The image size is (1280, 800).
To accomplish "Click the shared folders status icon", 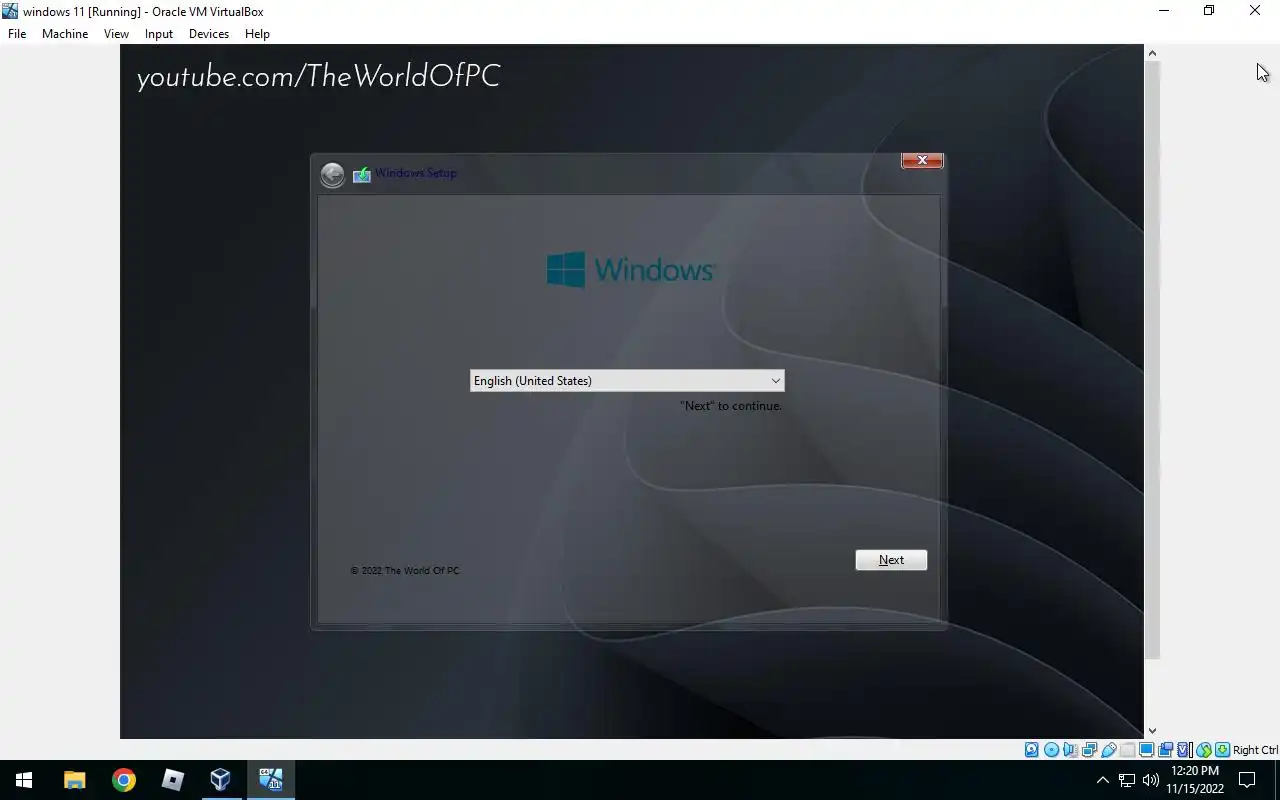I will point(1128,750).
